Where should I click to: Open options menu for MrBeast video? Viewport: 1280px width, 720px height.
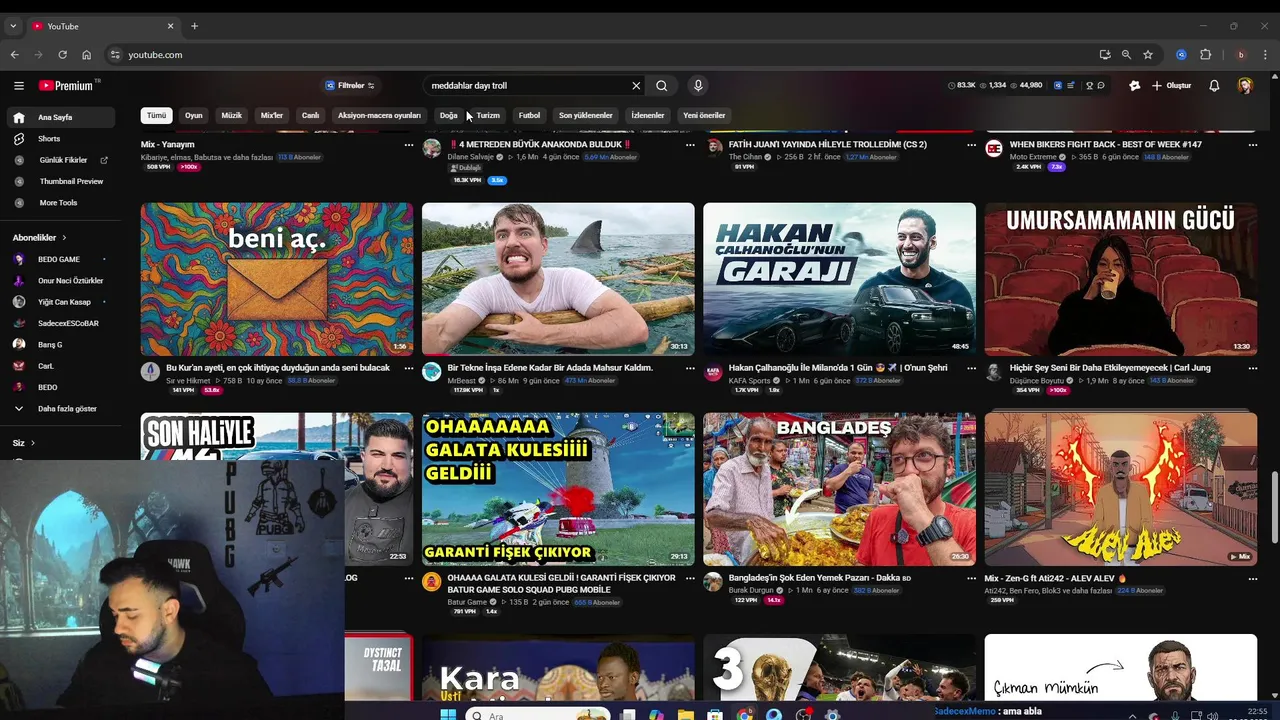click(x=690, y=368)
